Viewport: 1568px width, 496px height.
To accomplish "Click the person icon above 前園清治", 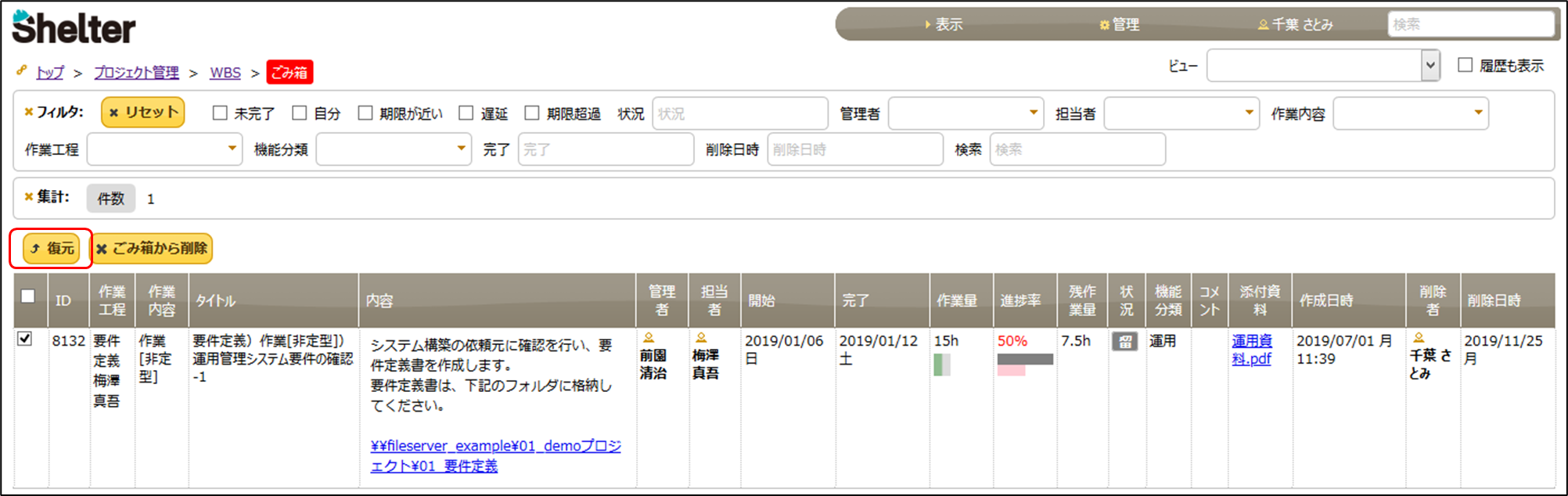I will click(649, 338).
